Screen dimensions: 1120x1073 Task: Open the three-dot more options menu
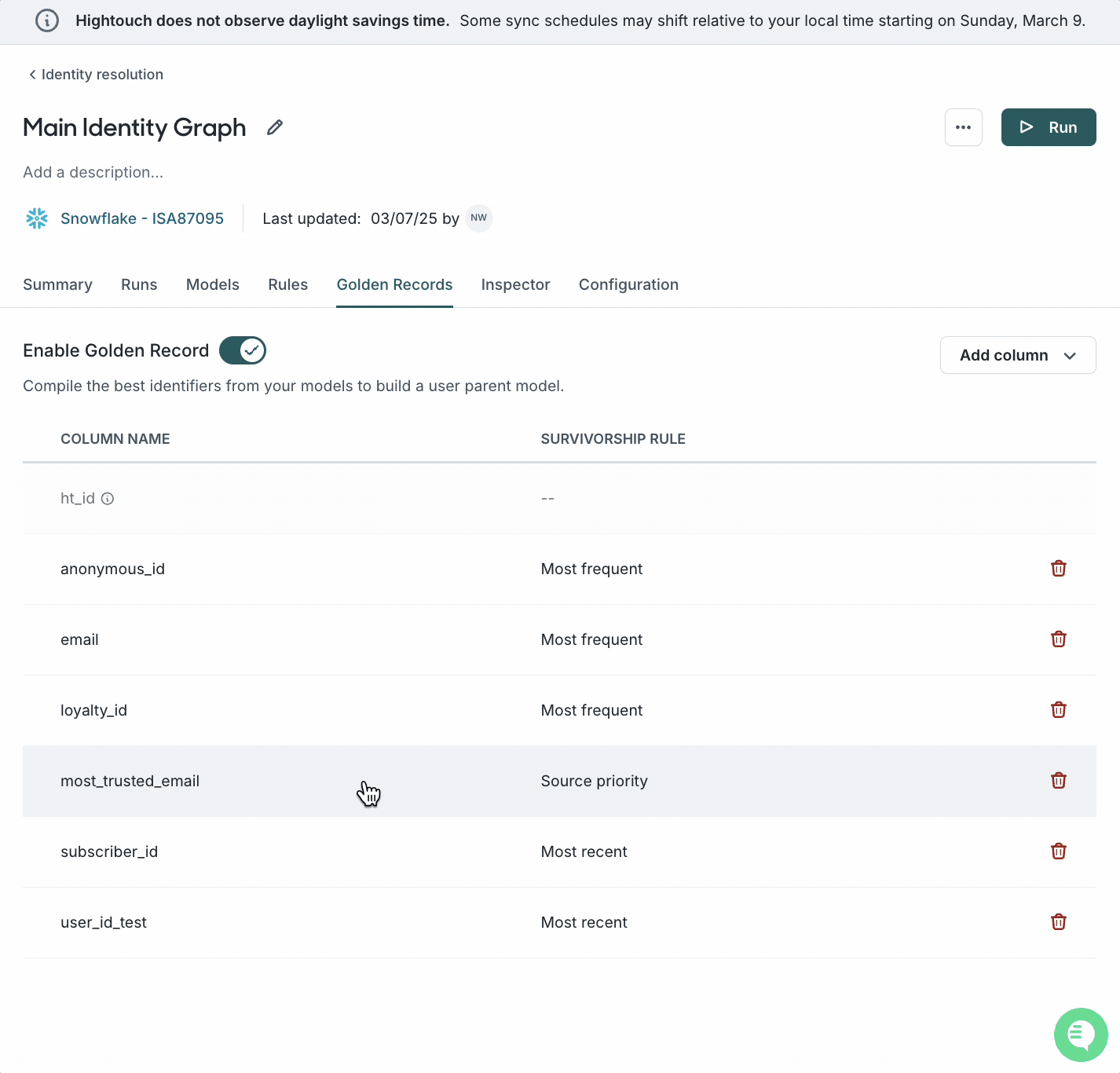[963, 127]
